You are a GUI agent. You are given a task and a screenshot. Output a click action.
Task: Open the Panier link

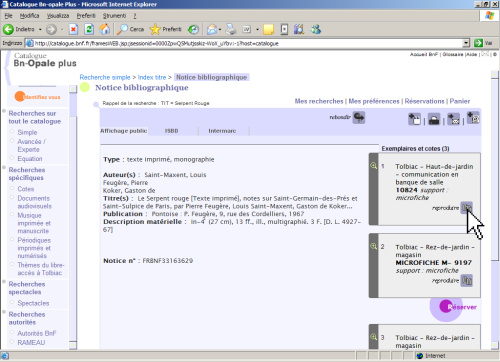(x=460, y=101)
